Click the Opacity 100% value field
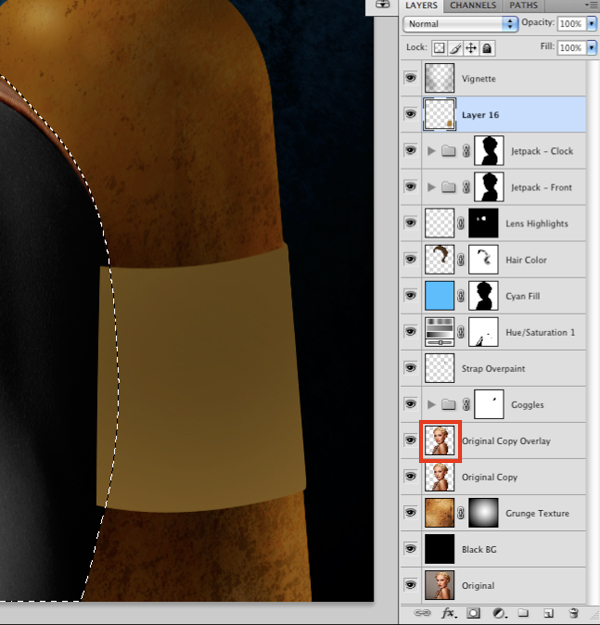This screenshot has width=600, height=625. [x=571, y=24]
